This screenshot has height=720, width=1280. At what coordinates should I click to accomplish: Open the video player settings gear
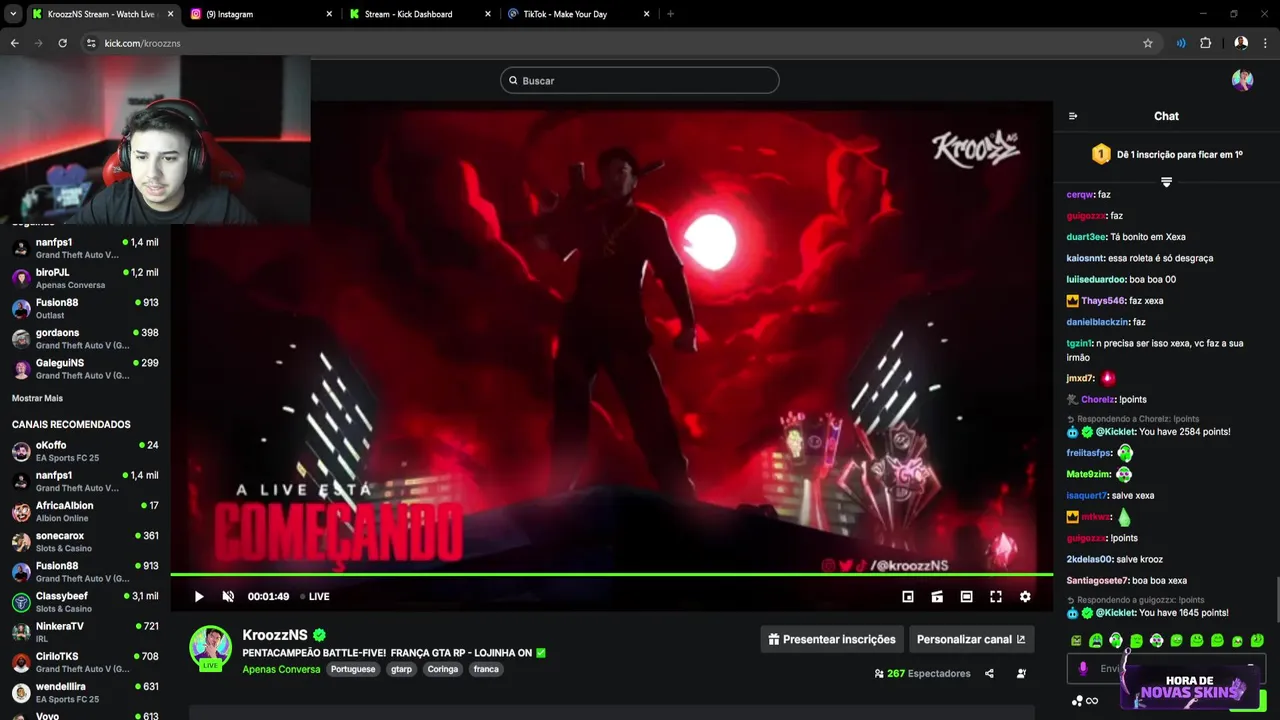pyautogui.click(x=1025, y=597)
